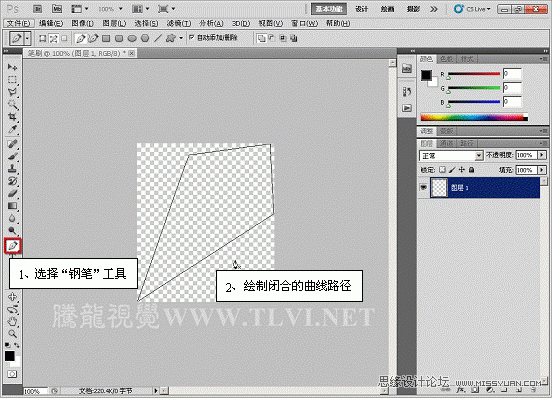Select the Brush tool
The image size is (552, 398).
(12, 156)
